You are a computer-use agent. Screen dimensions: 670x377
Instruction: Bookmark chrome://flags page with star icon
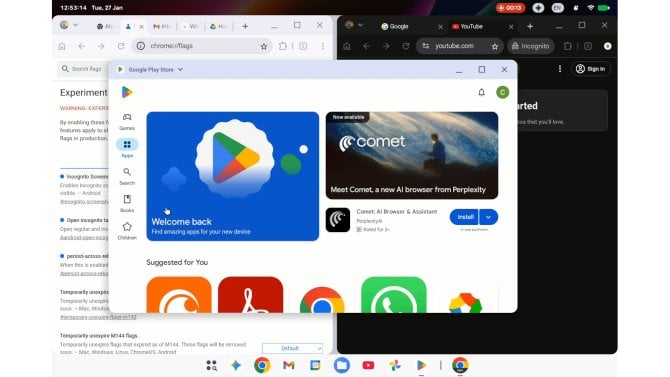(x=264, y=46)
